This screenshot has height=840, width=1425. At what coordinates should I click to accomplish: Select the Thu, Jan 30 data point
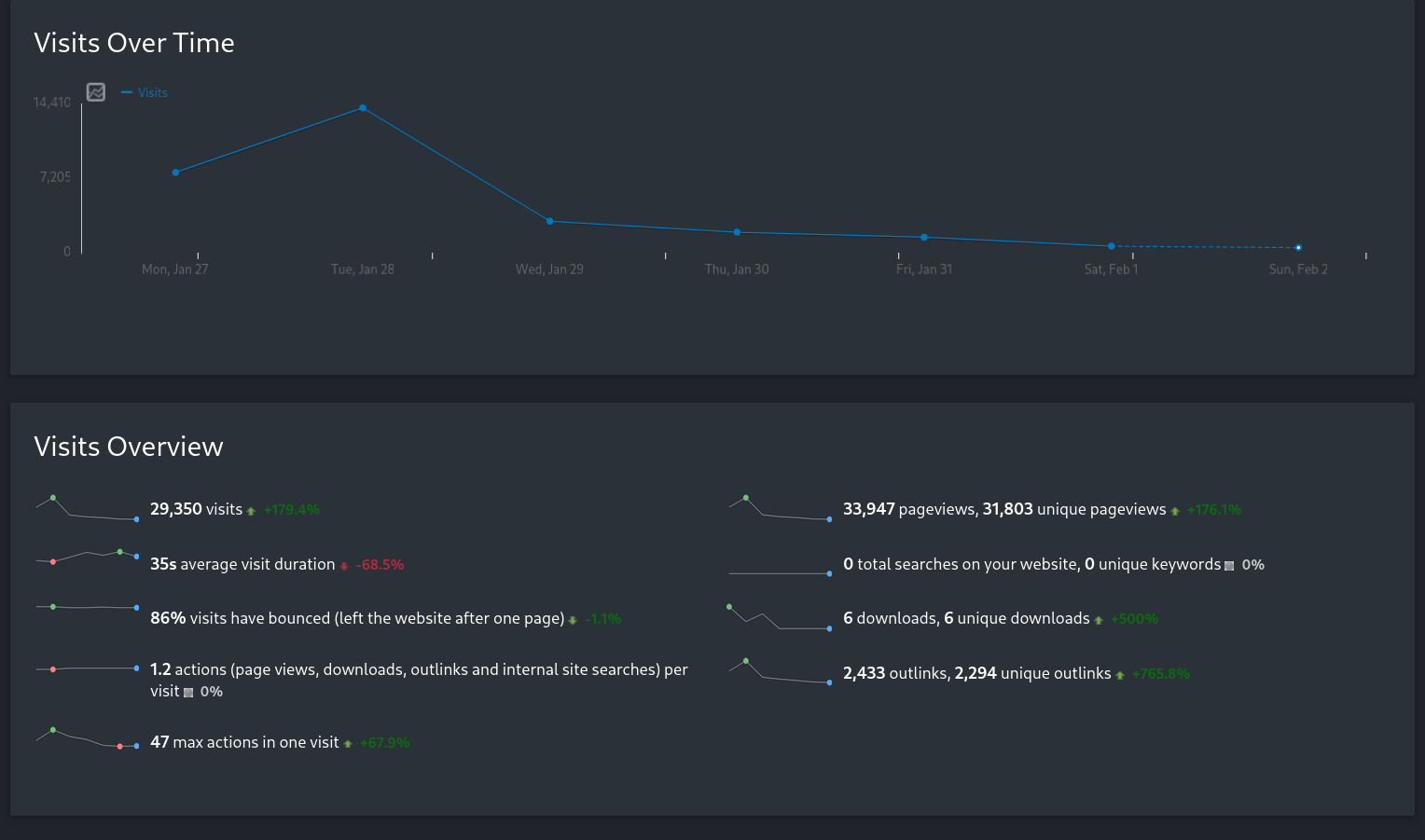737,232
